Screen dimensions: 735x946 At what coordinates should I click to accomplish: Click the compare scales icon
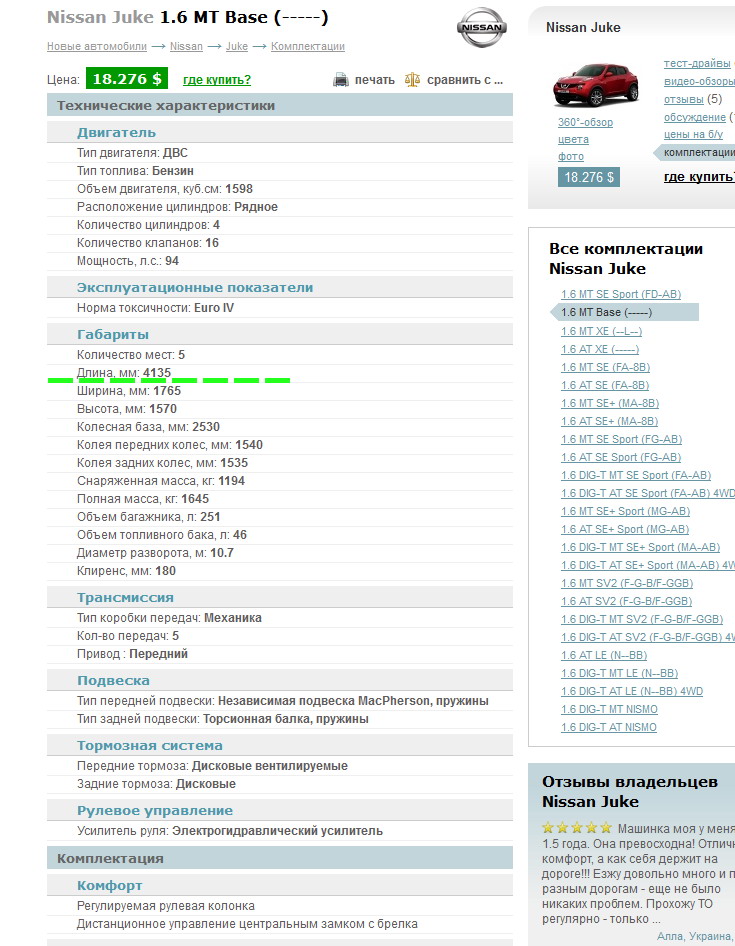(412, 79)
